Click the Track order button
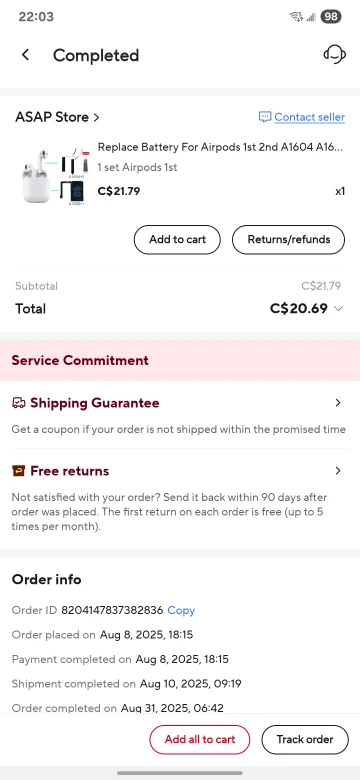This screenshot has width=360, height=780. 305,739
